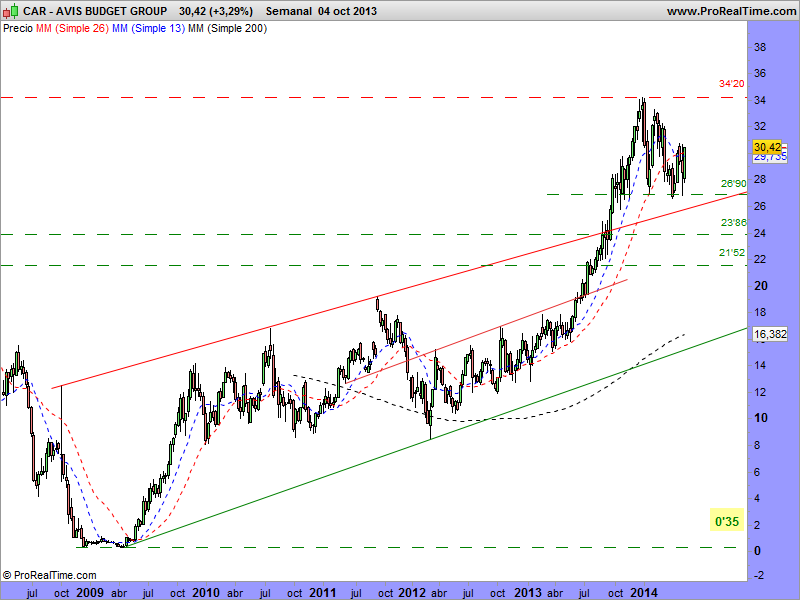The image size is (800, 600).
Task: Click the 38 value on price axis
Action: point(760,47)
